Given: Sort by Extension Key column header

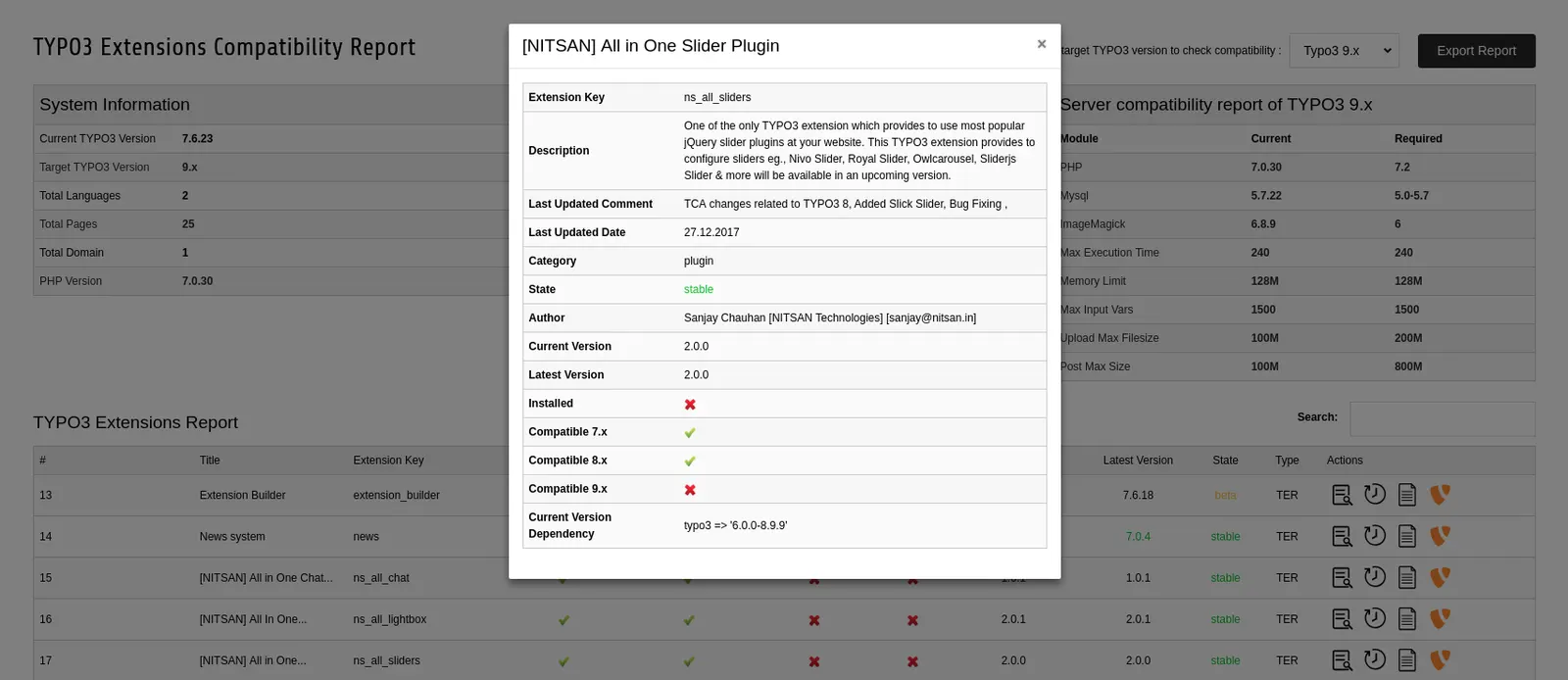Looking at the screenshot, I should click(x=388, y=461).
